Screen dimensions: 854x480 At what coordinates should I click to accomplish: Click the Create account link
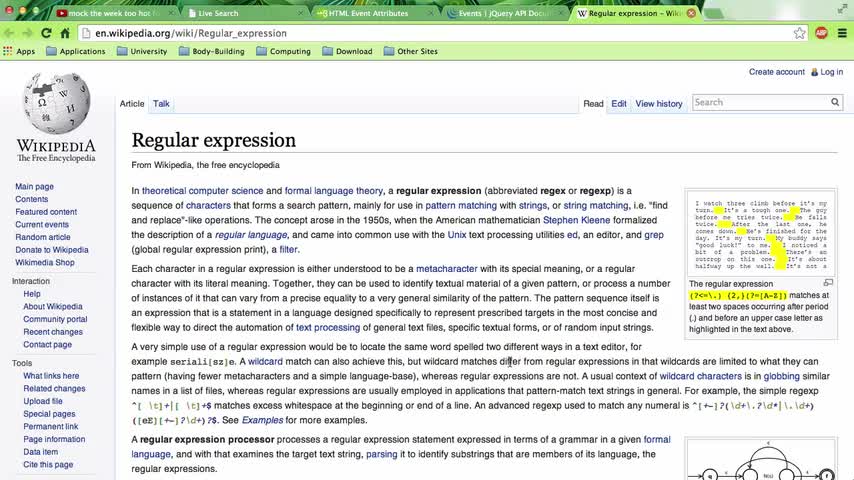(x=777, y=72)
